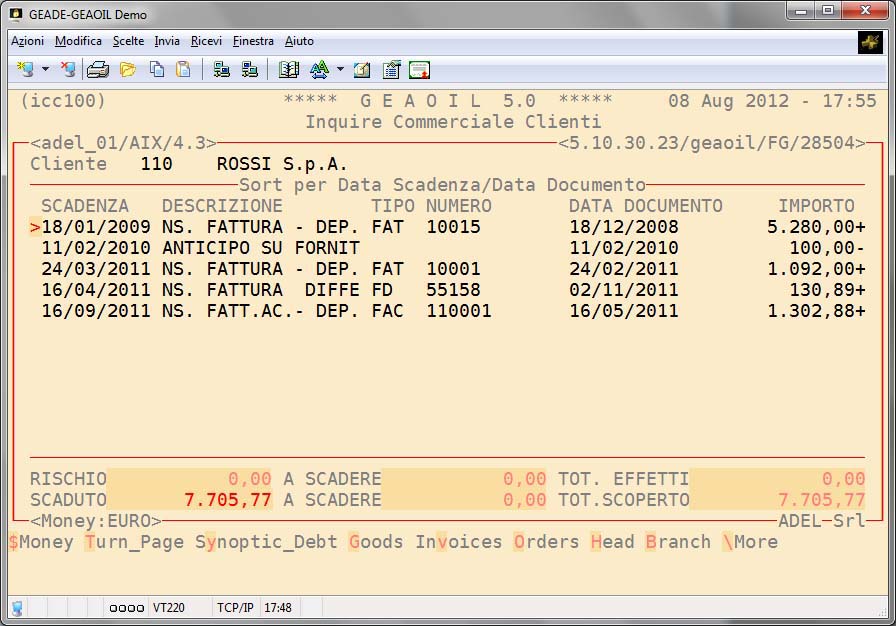
Task: Click the paste clipboard icon
Action: click(x=183, y=70)
